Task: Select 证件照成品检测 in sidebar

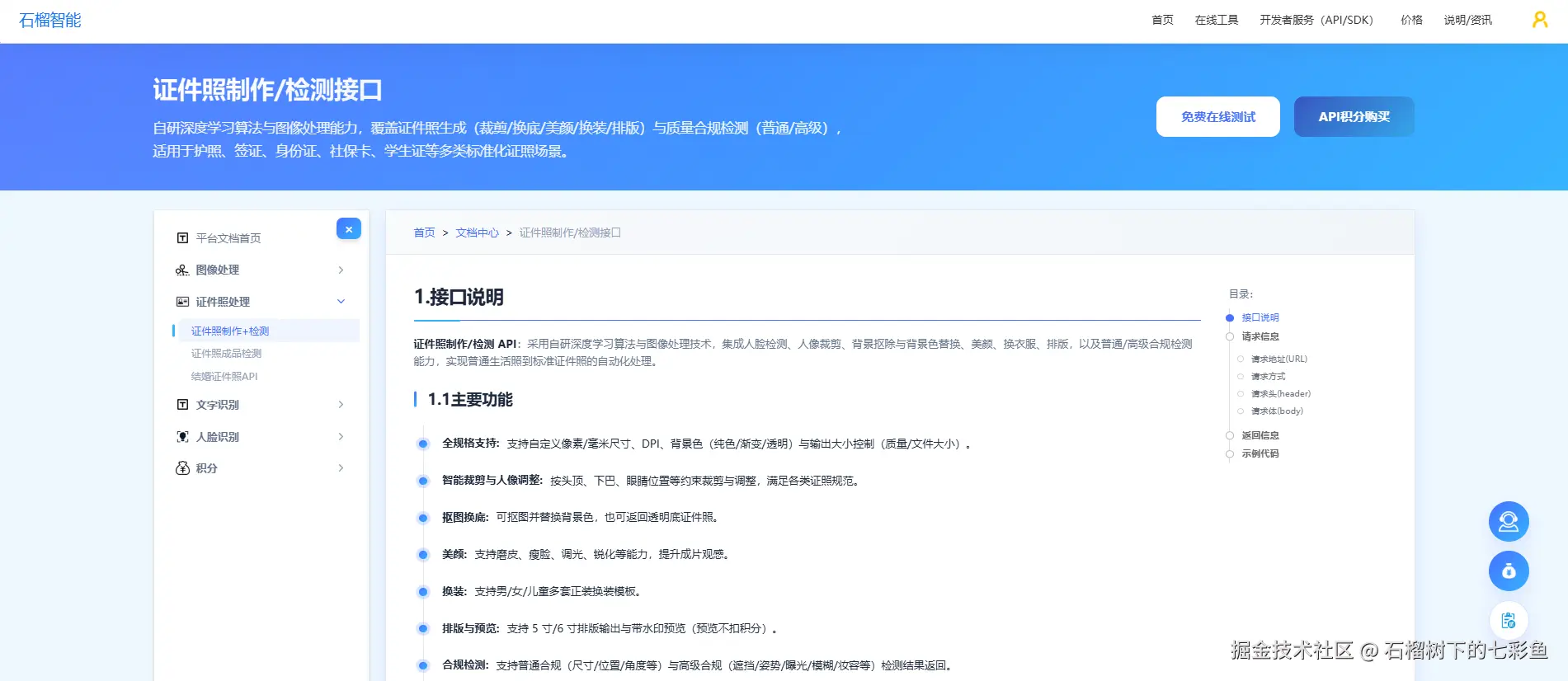Action: pyautogui.click(x=226, y=354)
